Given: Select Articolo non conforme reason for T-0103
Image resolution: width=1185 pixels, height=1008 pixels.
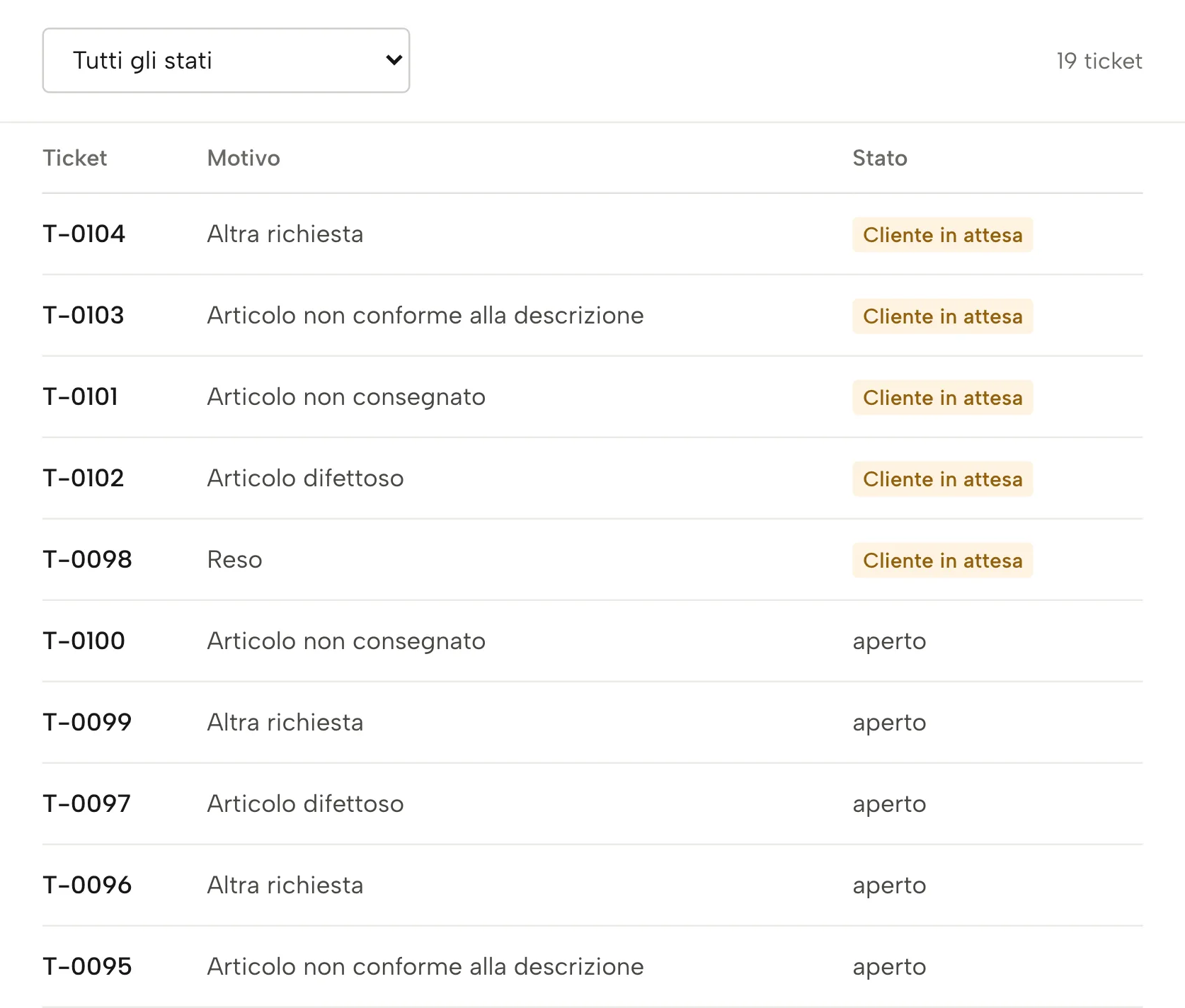Looking at the screenshot, I should (x=425, y=315).
